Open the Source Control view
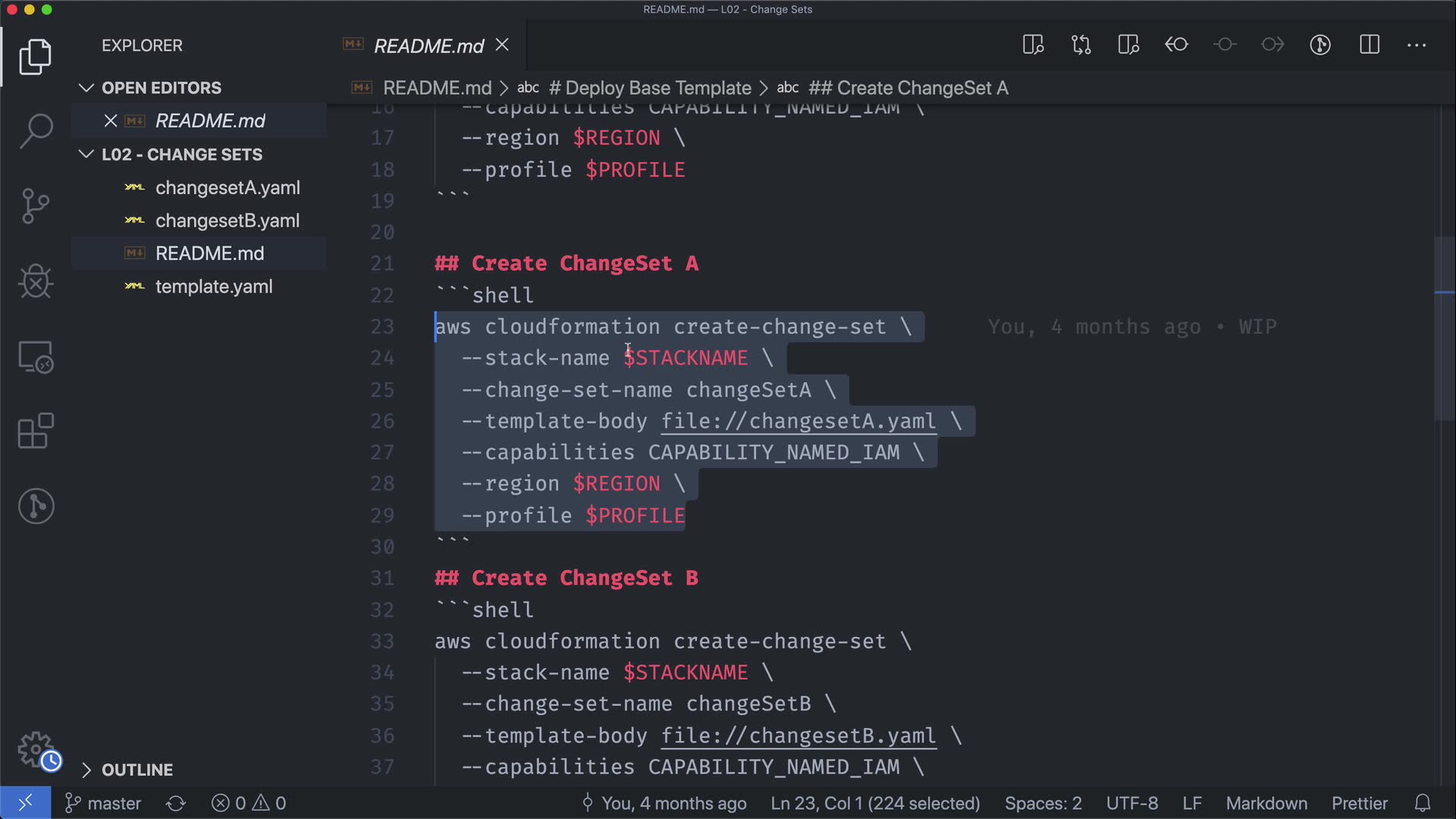This screenshot has width=1456, height=819. (36, 206)
